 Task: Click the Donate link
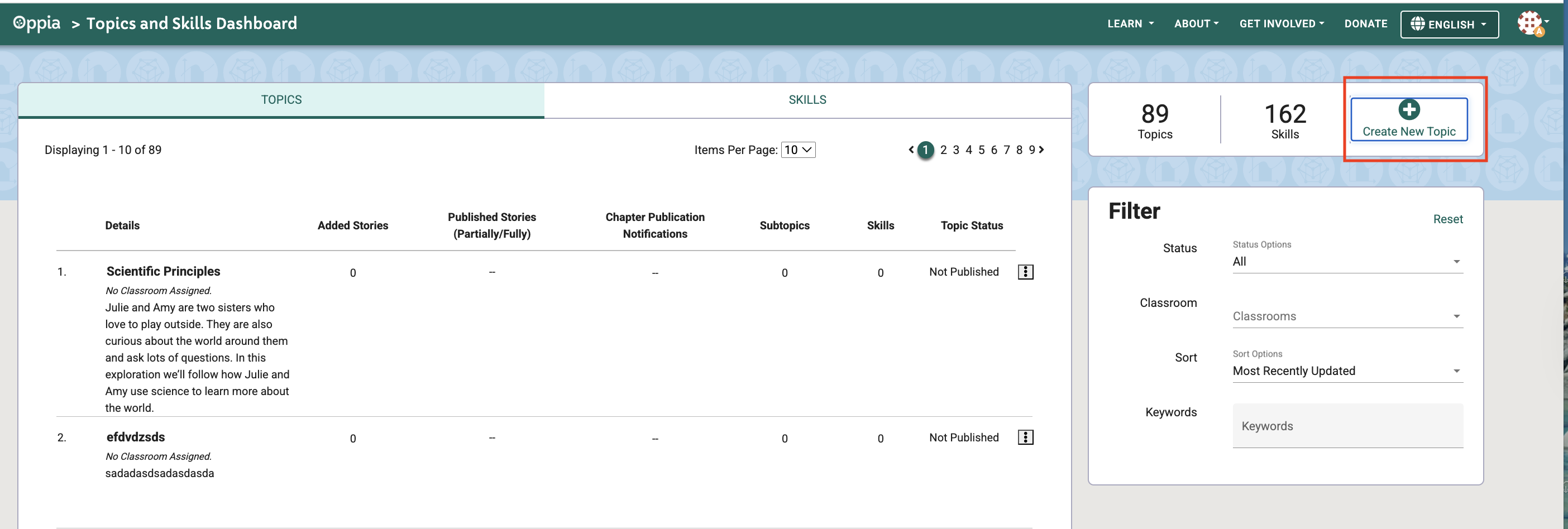point(1365,23)
